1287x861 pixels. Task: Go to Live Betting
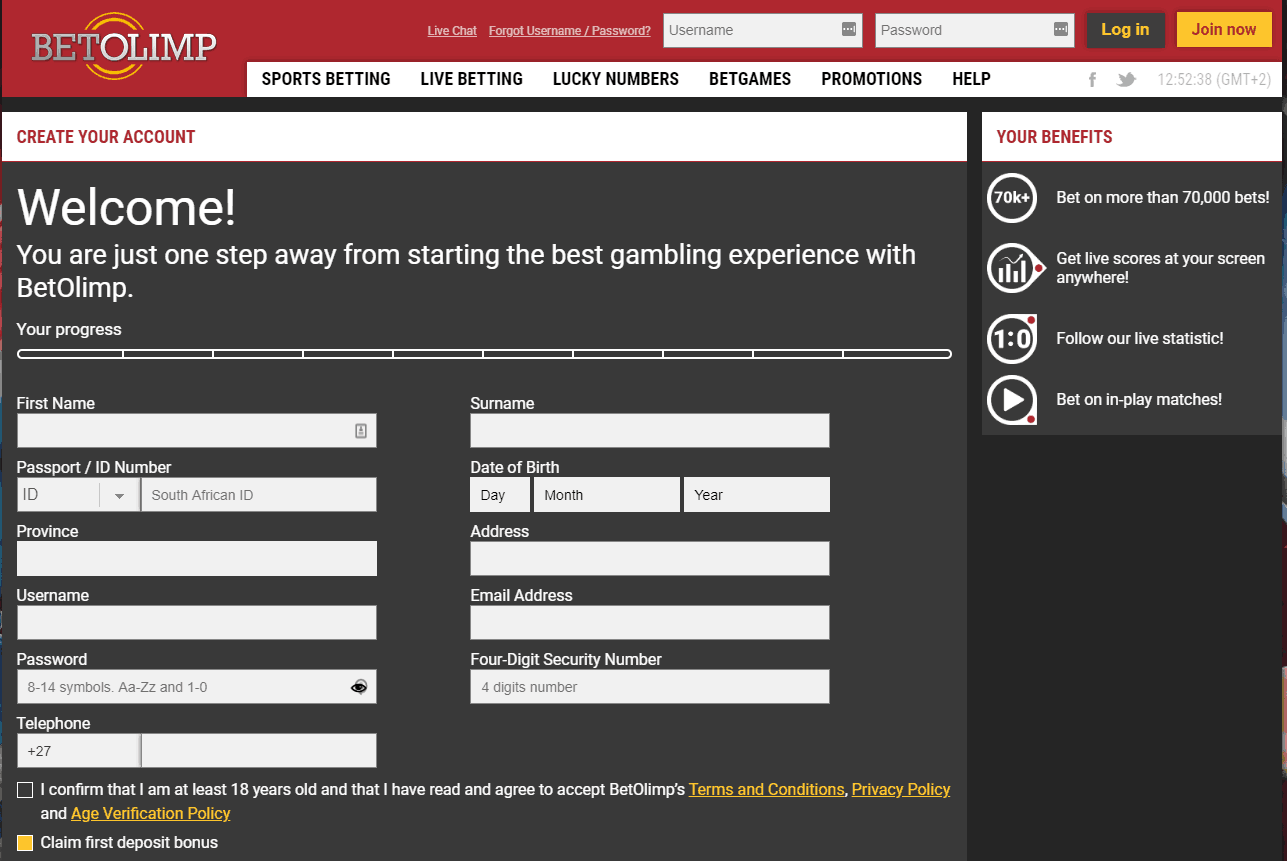click(x=472, y=79)
